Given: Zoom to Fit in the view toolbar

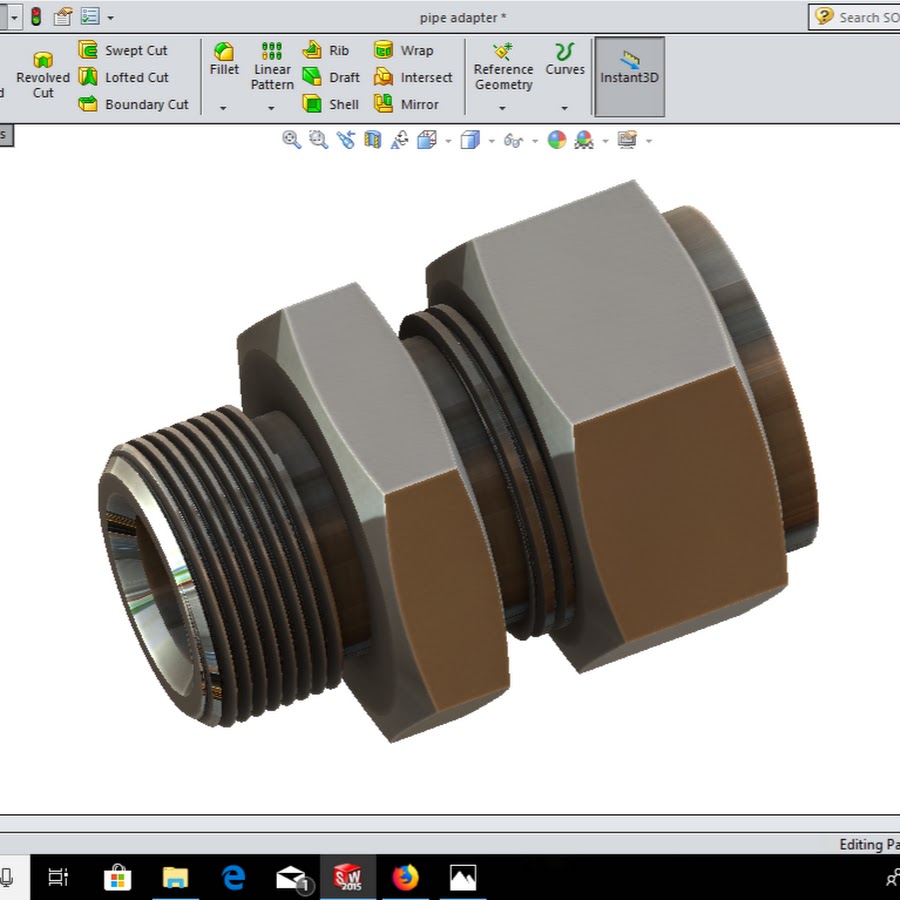Looking at the screenshot, I should click(292, 139).
